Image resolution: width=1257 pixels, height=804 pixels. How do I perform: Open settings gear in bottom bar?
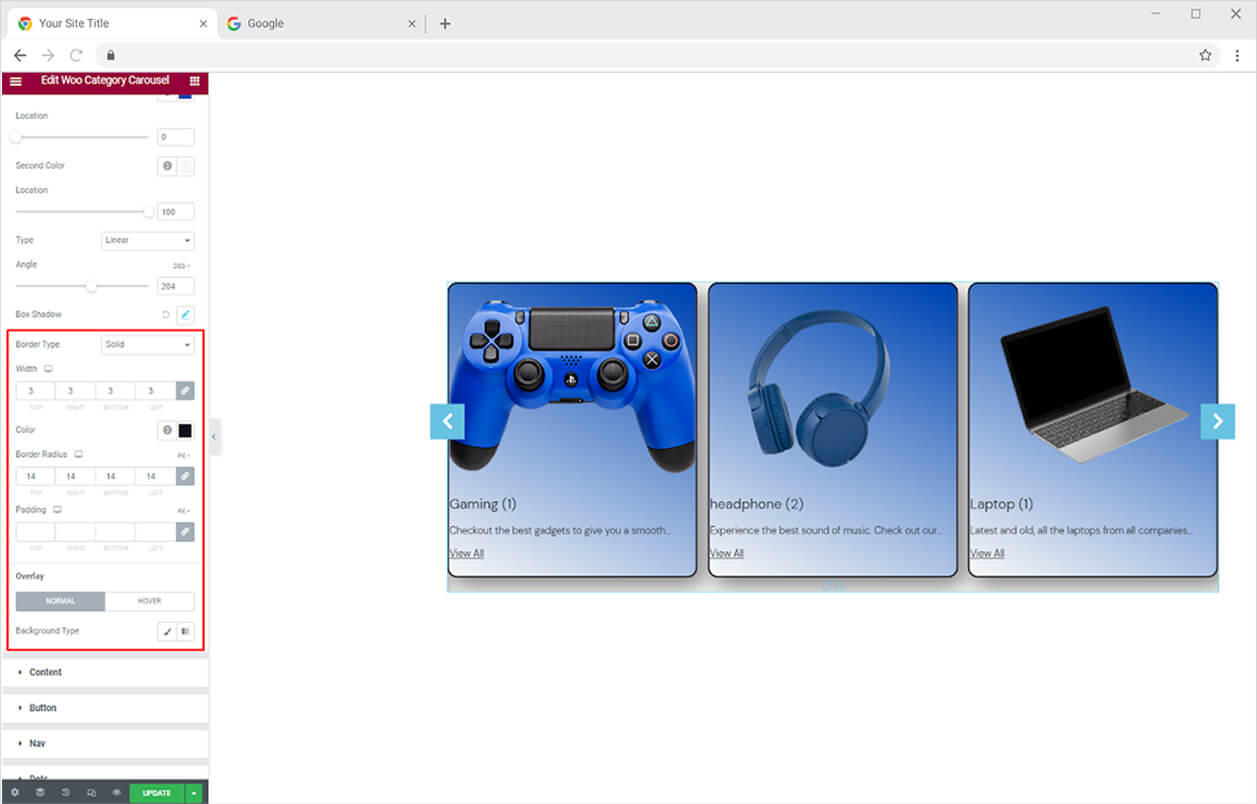click(14, 793)
